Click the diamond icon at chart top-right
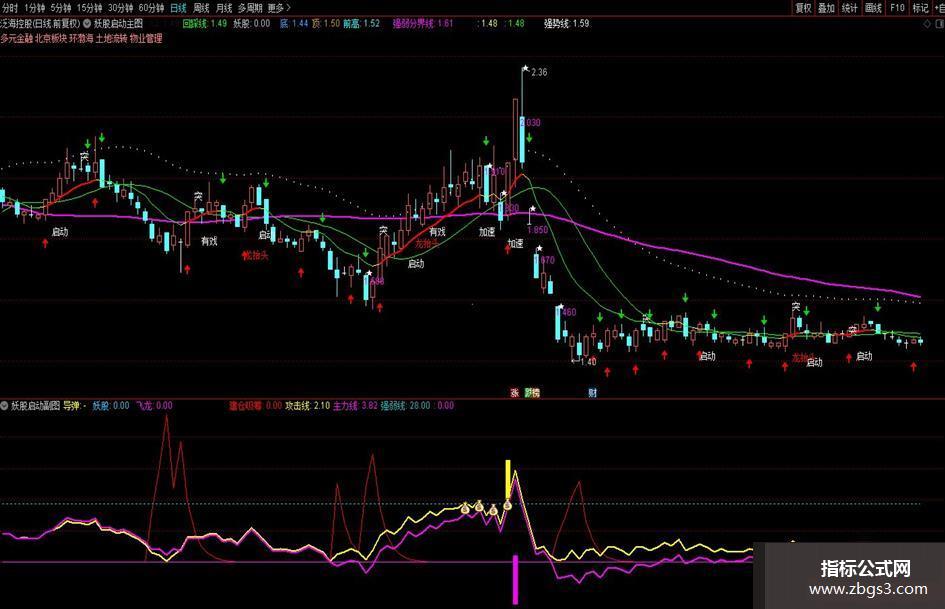This screenshot has width=945, height=609. click(927, 24)
